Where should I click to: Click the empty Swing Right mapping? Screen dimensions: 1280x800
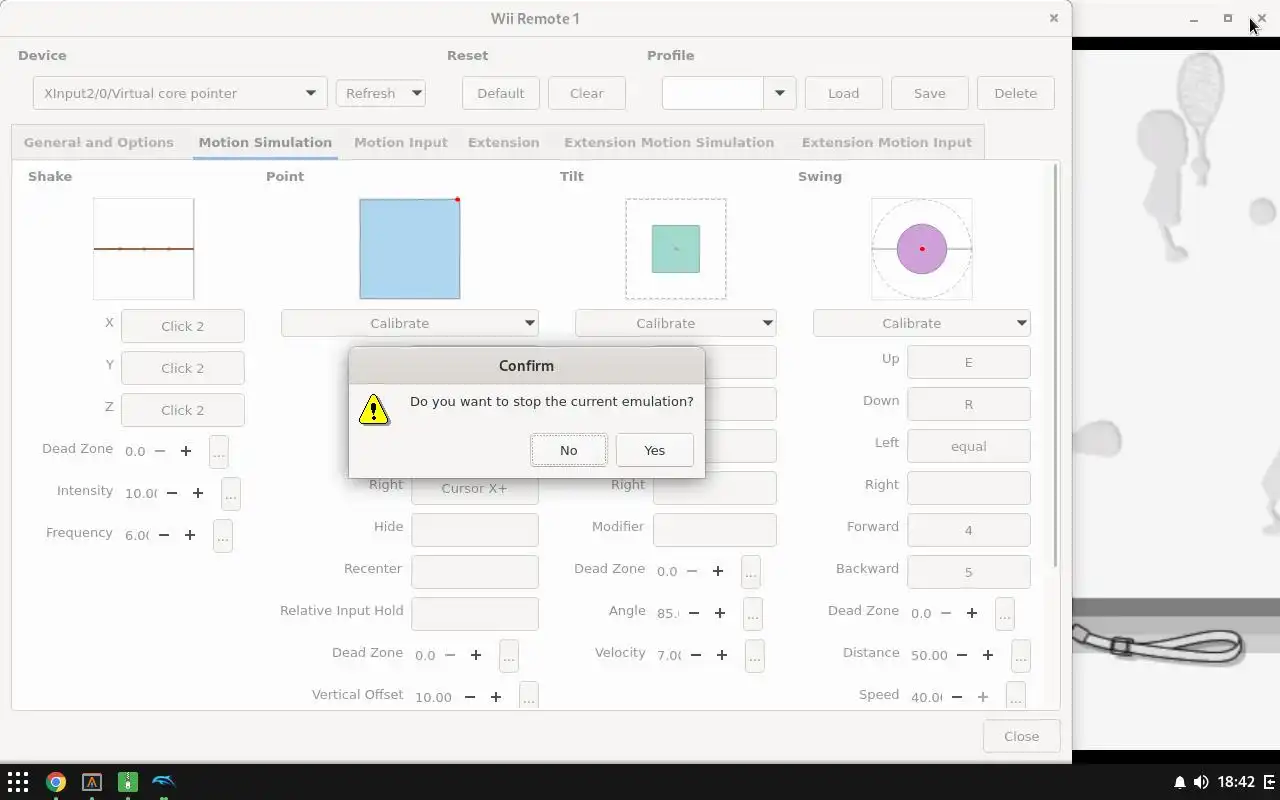click(969, 488)
